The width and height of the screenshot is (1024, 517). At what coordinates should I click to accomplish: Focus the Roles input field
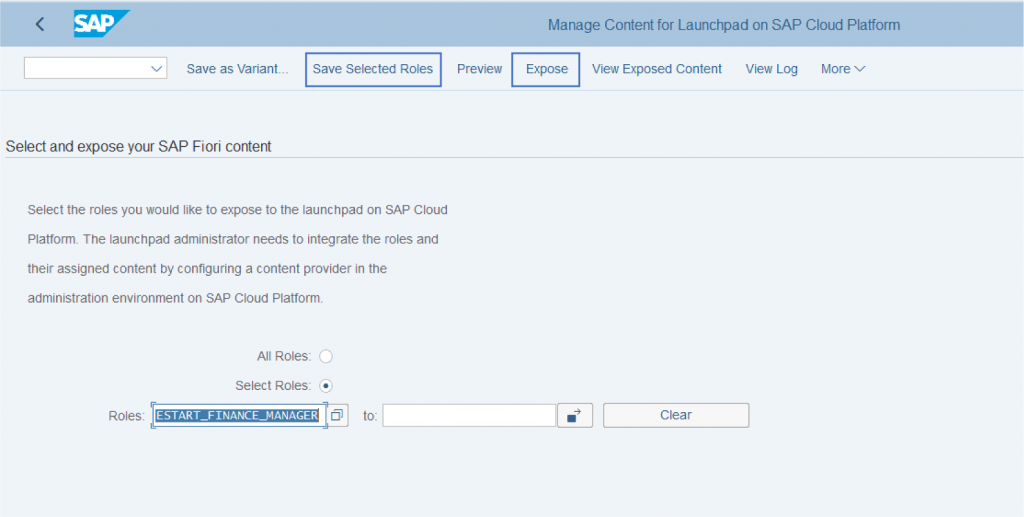[238, 415]
